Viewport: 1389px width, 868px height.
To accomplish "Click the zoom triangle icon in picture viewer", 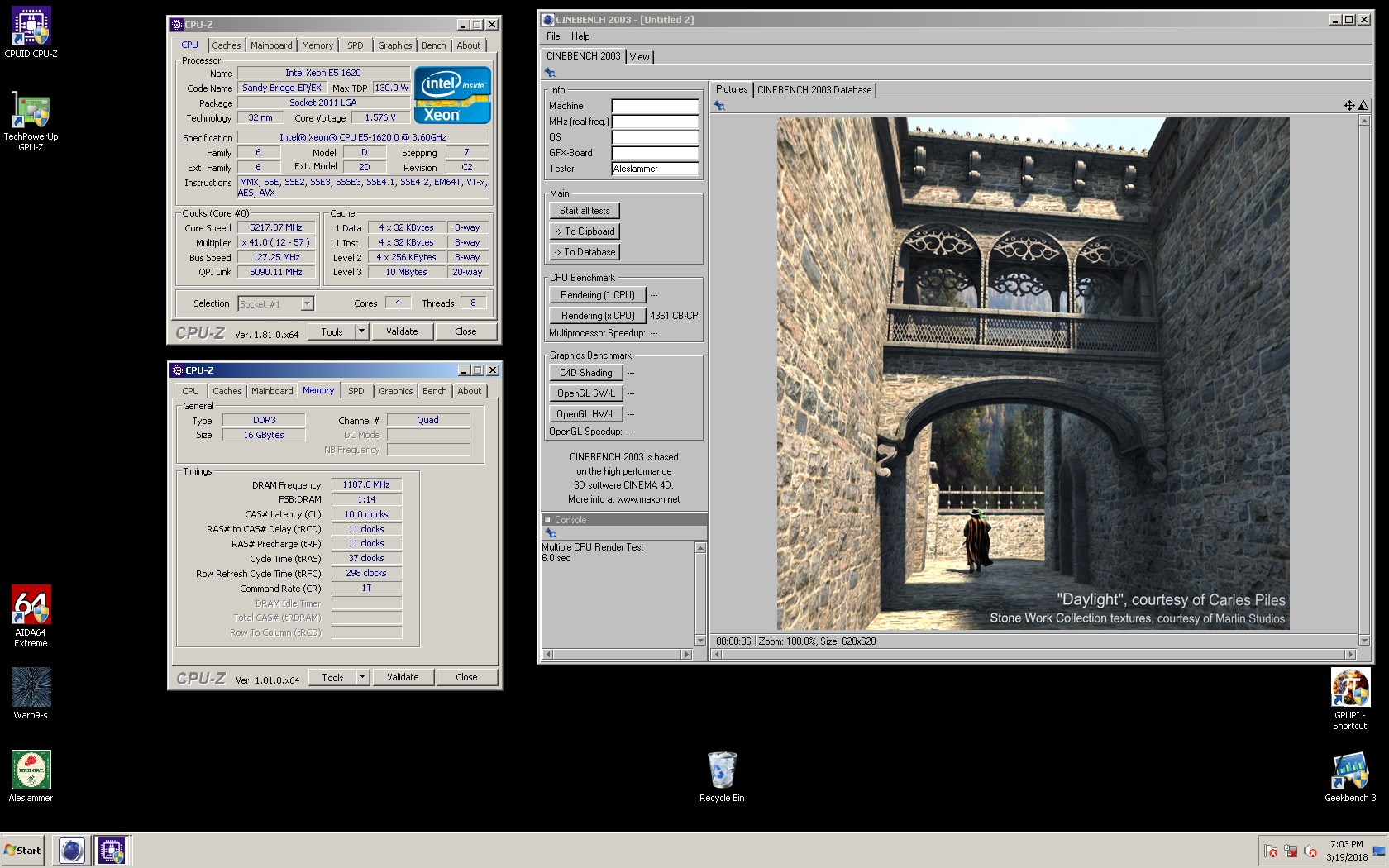I will [x=1363, y=105].
